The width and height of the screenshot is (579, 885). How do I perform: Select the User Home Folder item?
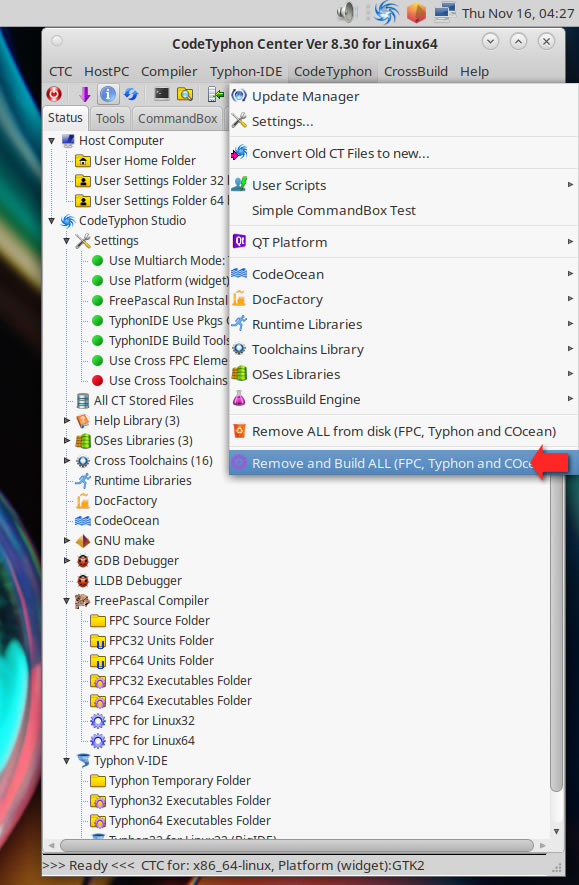tap(136, 161)
